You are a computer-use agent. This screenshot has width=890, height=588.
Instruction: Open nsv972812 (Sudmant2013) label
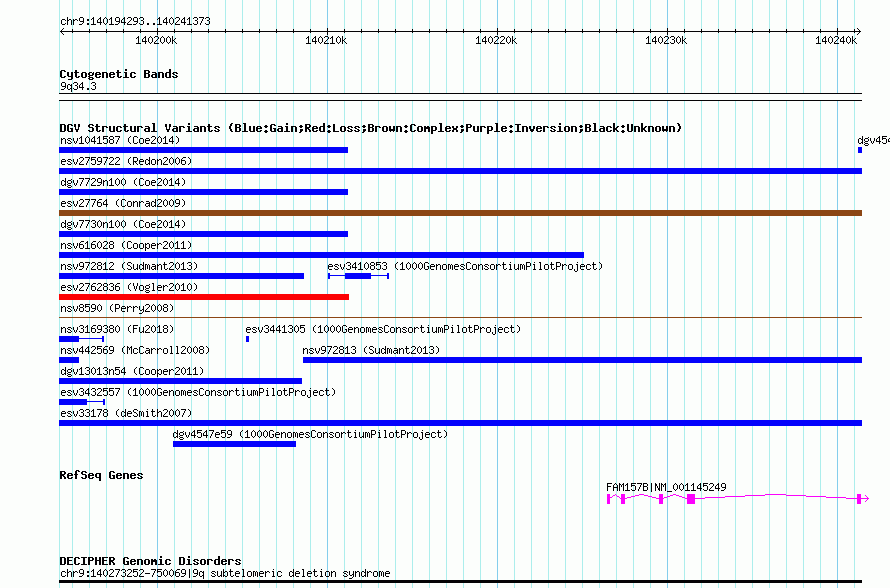pyautogui.click(x=129, y=266)
